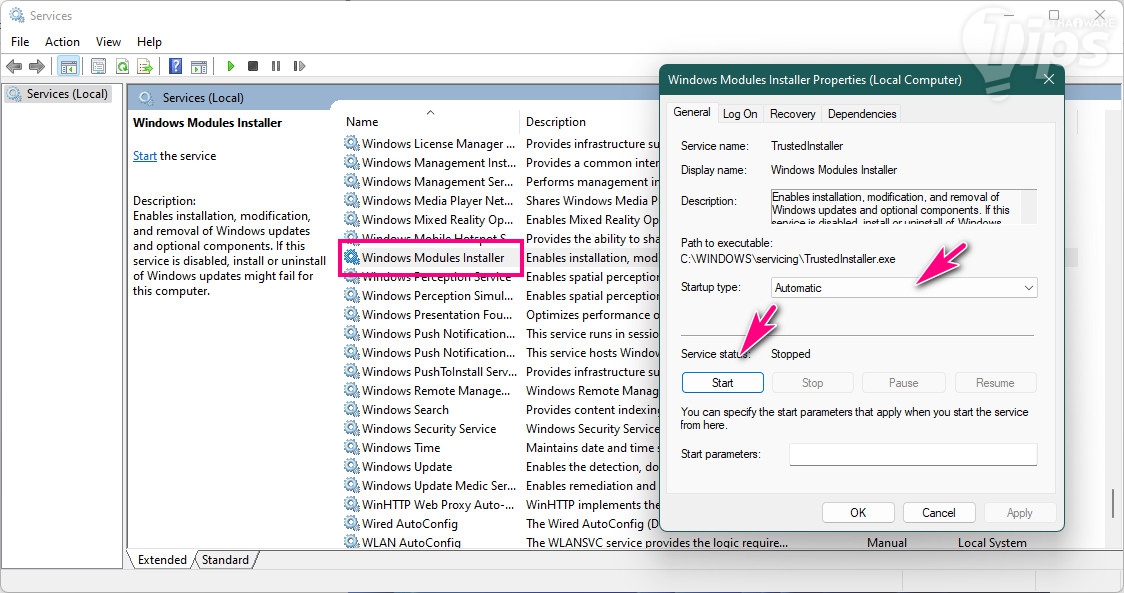Open the blue Help question mark icon
Screen dimensions: 1124x593
(175, 66)
